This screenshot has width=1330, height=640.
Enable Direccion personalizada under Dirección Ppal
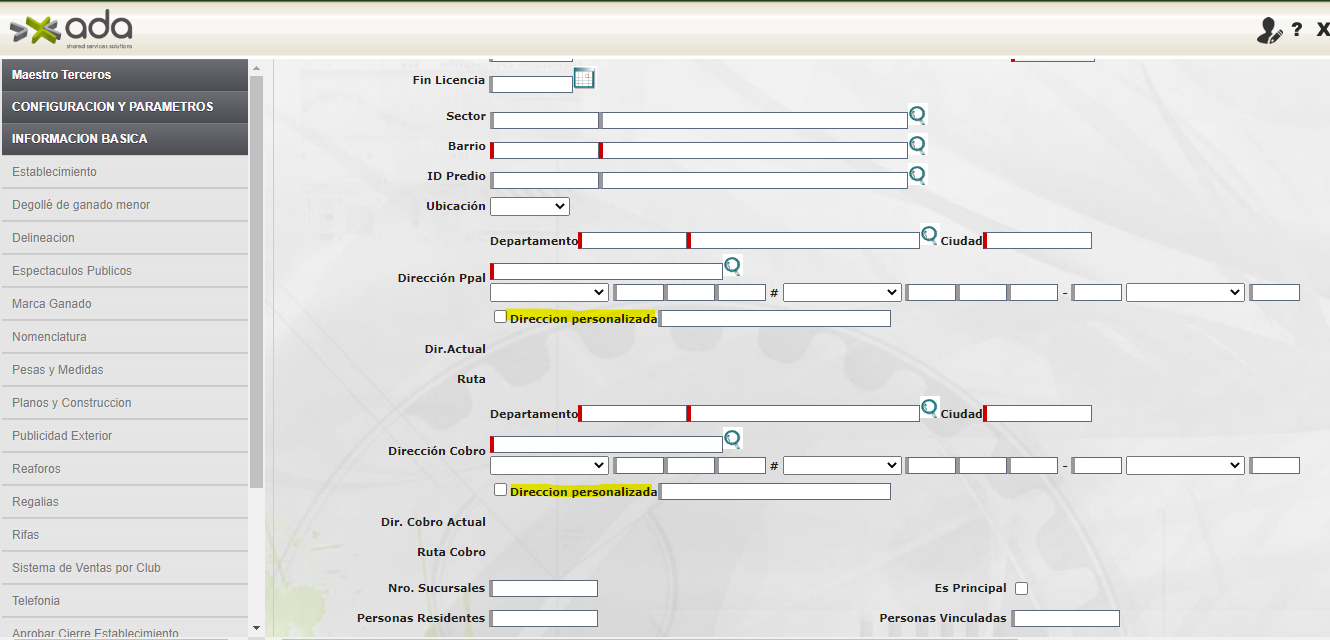coord(501,317)
